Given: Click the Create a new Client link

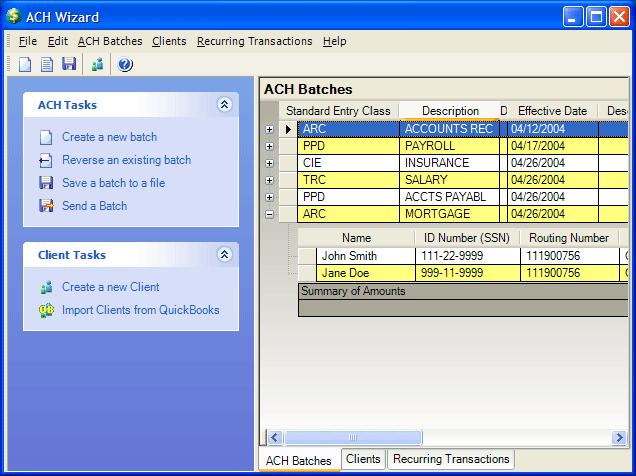Looking at the screenshot, I should click(111, 287).
